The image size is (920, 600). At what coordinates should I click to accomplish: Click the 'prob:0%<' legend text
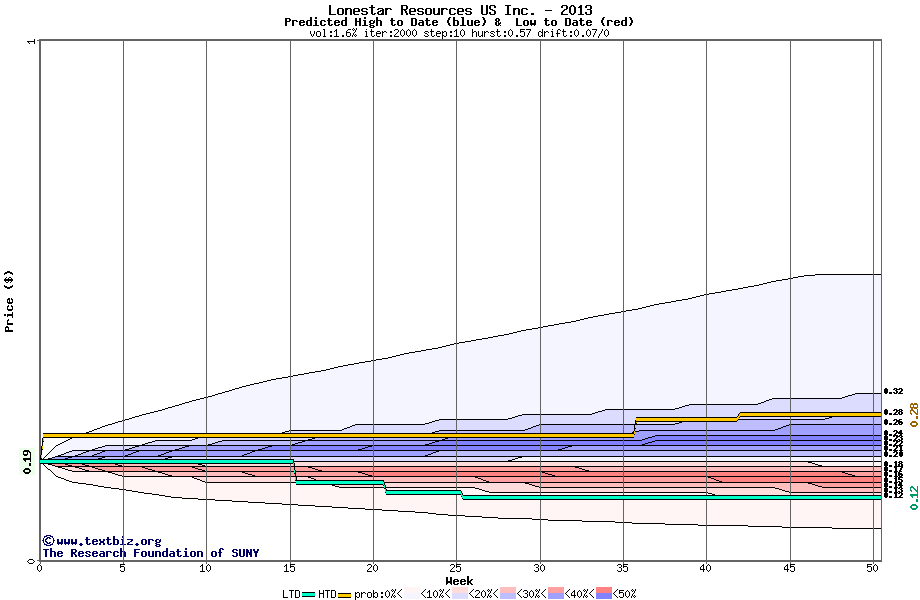coord(378,594)
